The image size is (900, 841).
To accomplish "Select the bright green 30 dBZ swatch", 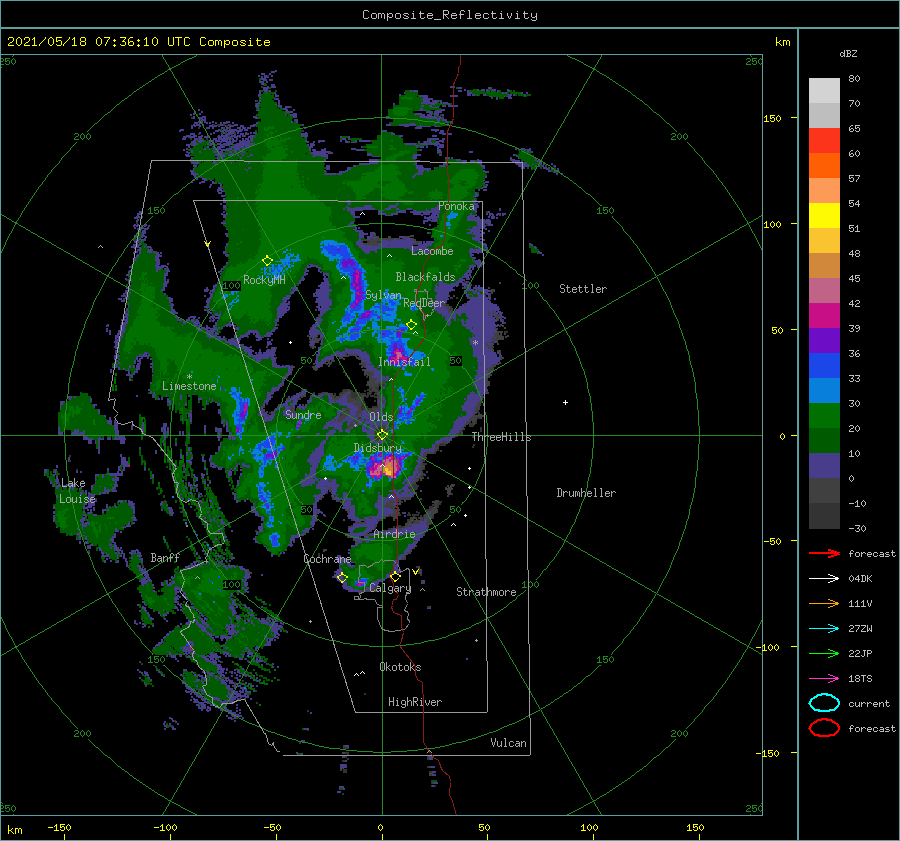I will pyautogui.click(x=824, y=416).
